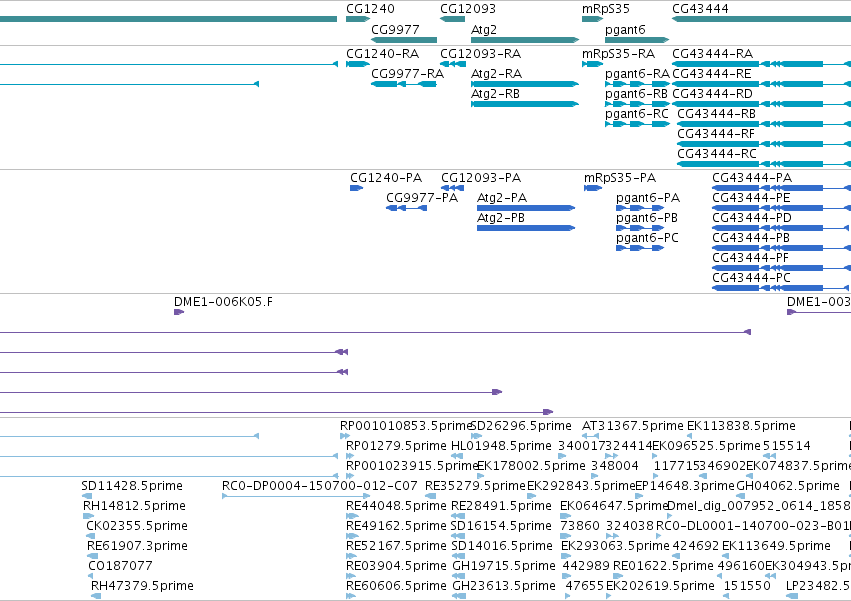Click protein CG12093-PA label
The image size is (851, 601).
pos(481,178)
